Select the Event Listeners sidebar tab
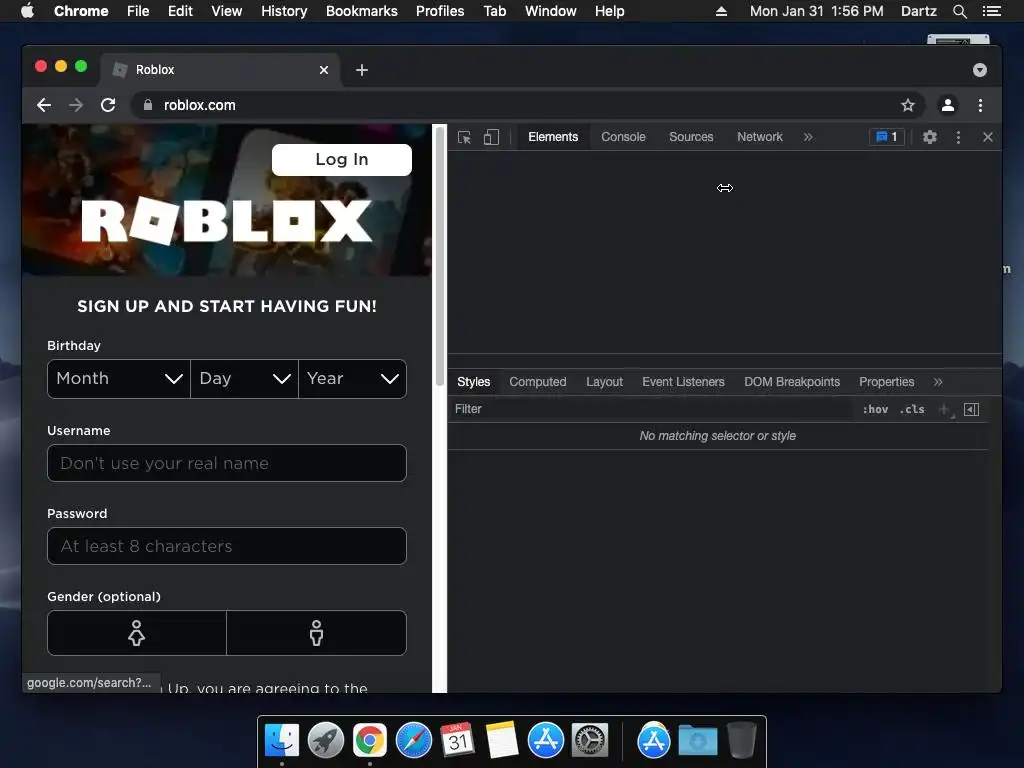 pos(683,382)
